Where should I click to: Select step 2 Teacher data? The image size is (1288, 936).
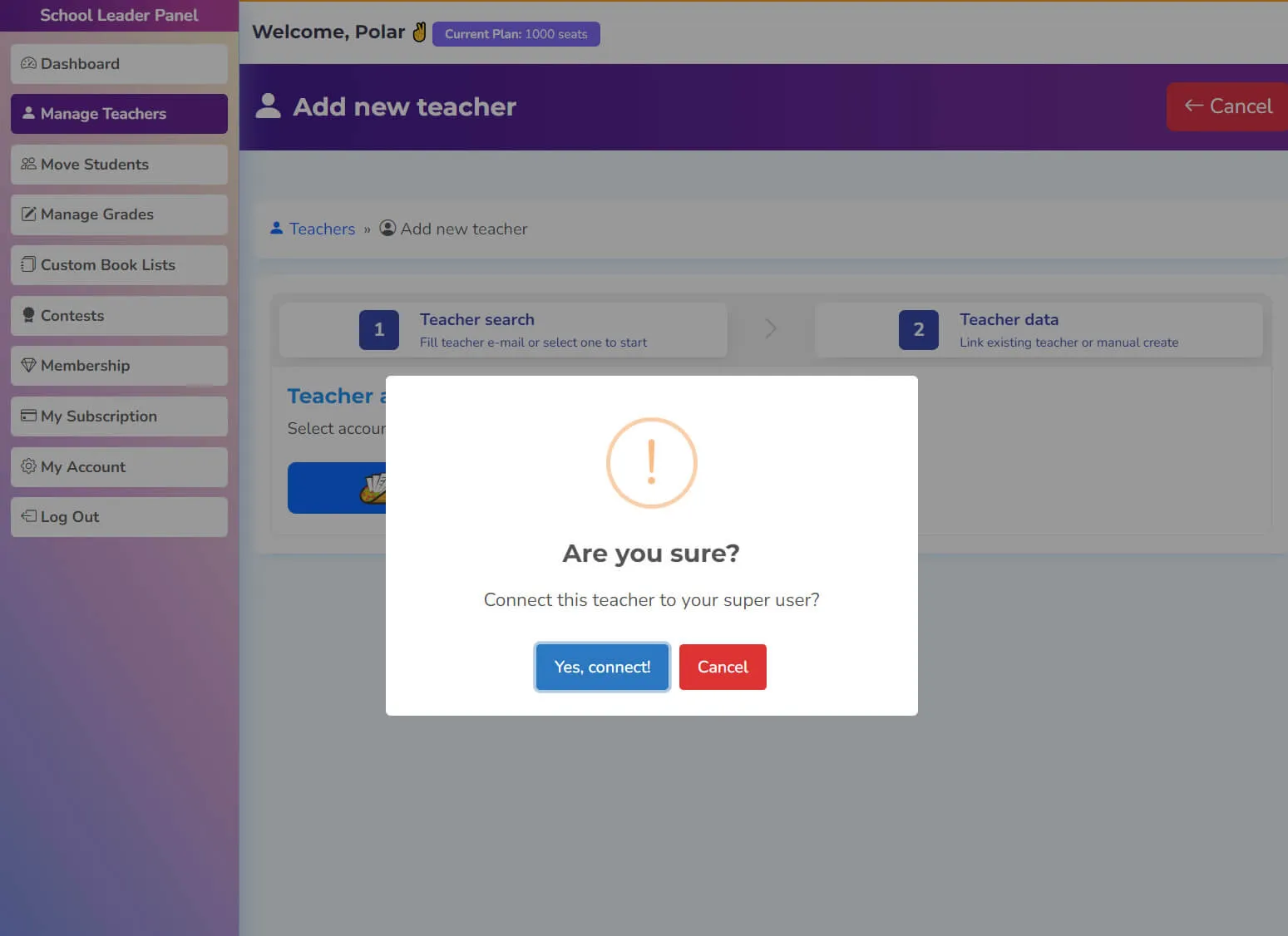(x=1039, y=330)
